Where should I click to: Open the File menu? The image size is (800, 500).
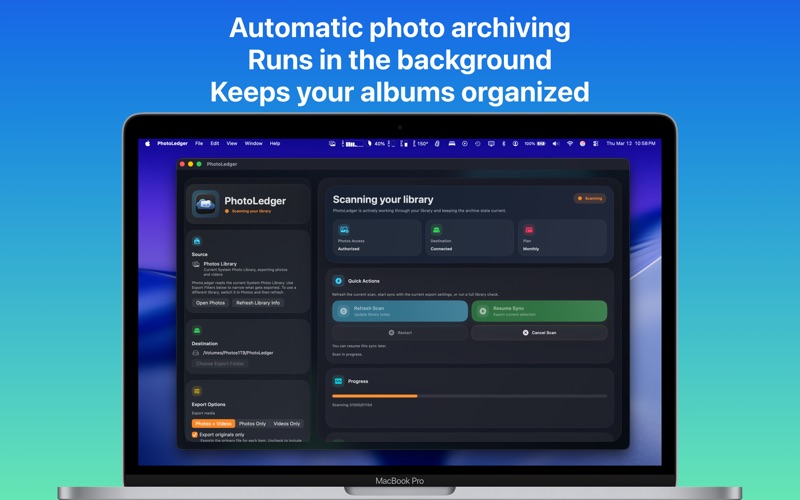pos(199,144)
